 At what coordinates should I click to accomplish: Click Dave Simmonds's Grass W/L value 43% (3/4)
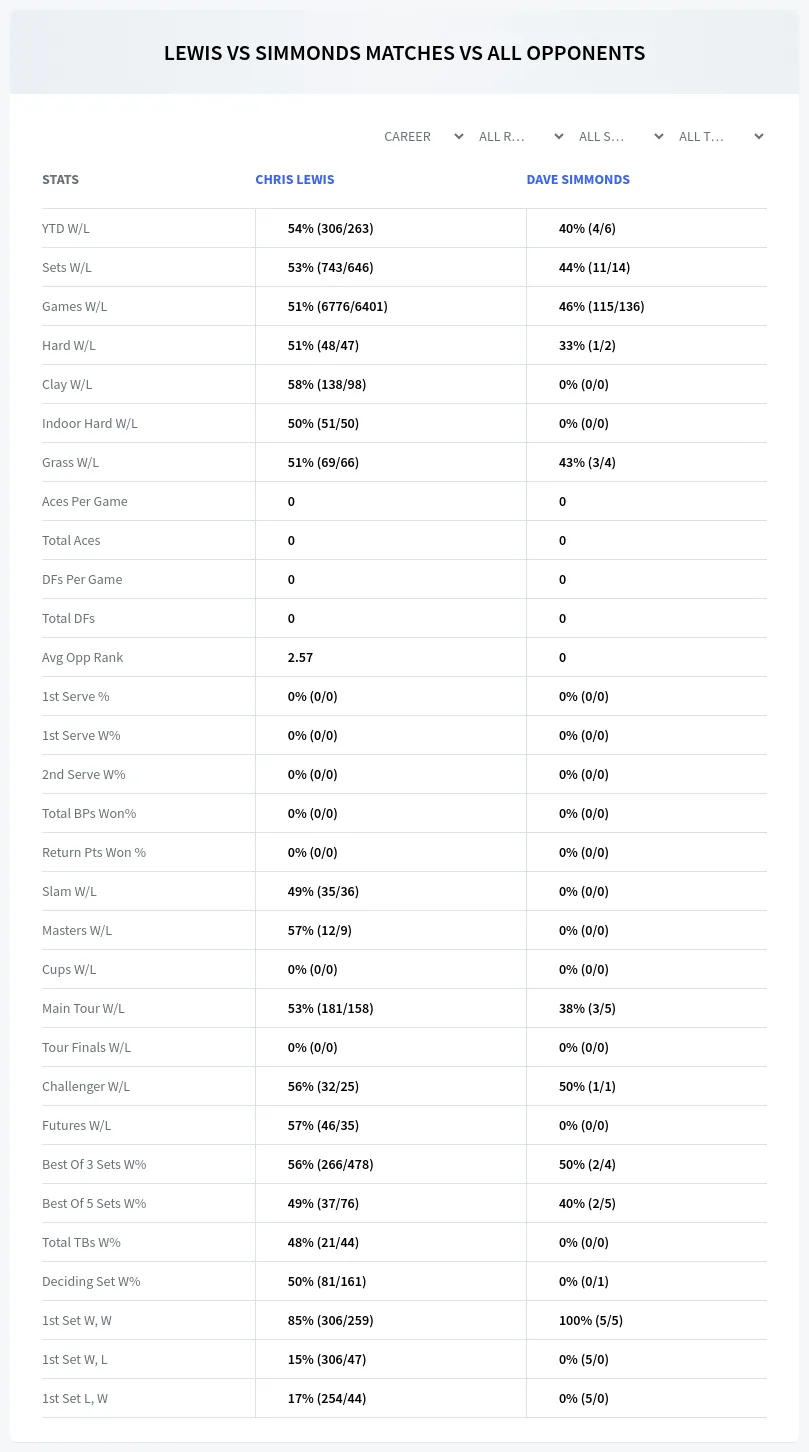(x=587, y=462)
